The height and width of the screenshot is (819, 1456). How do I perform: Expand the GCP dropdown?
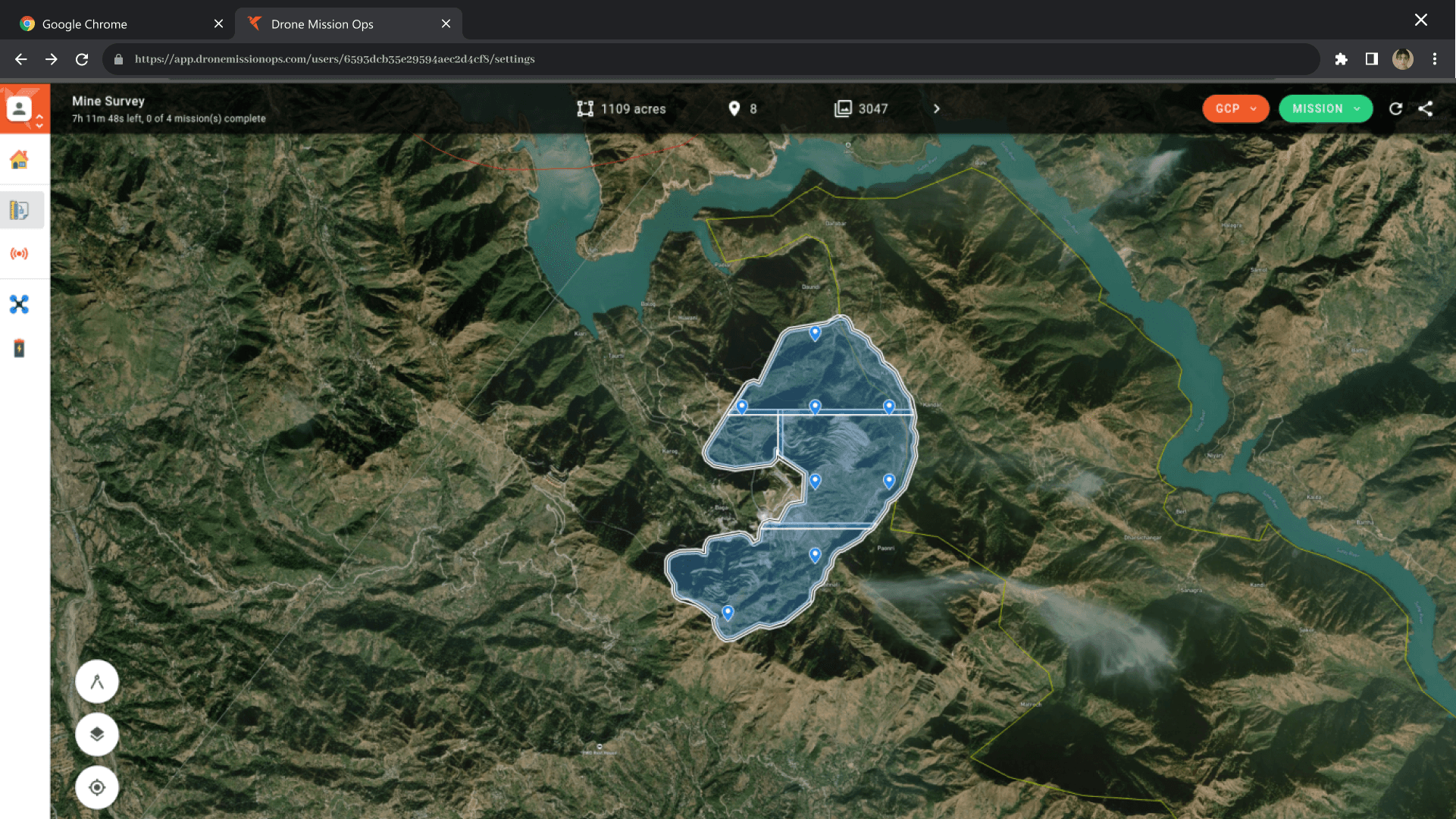[1235, 108]
